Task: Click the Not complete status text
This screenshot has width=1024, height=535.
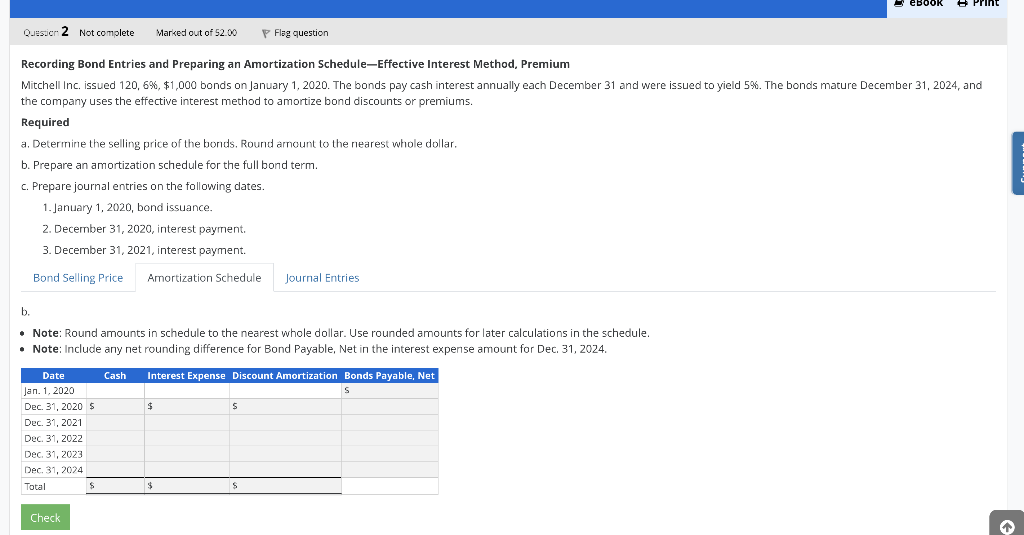Action: 106,33
